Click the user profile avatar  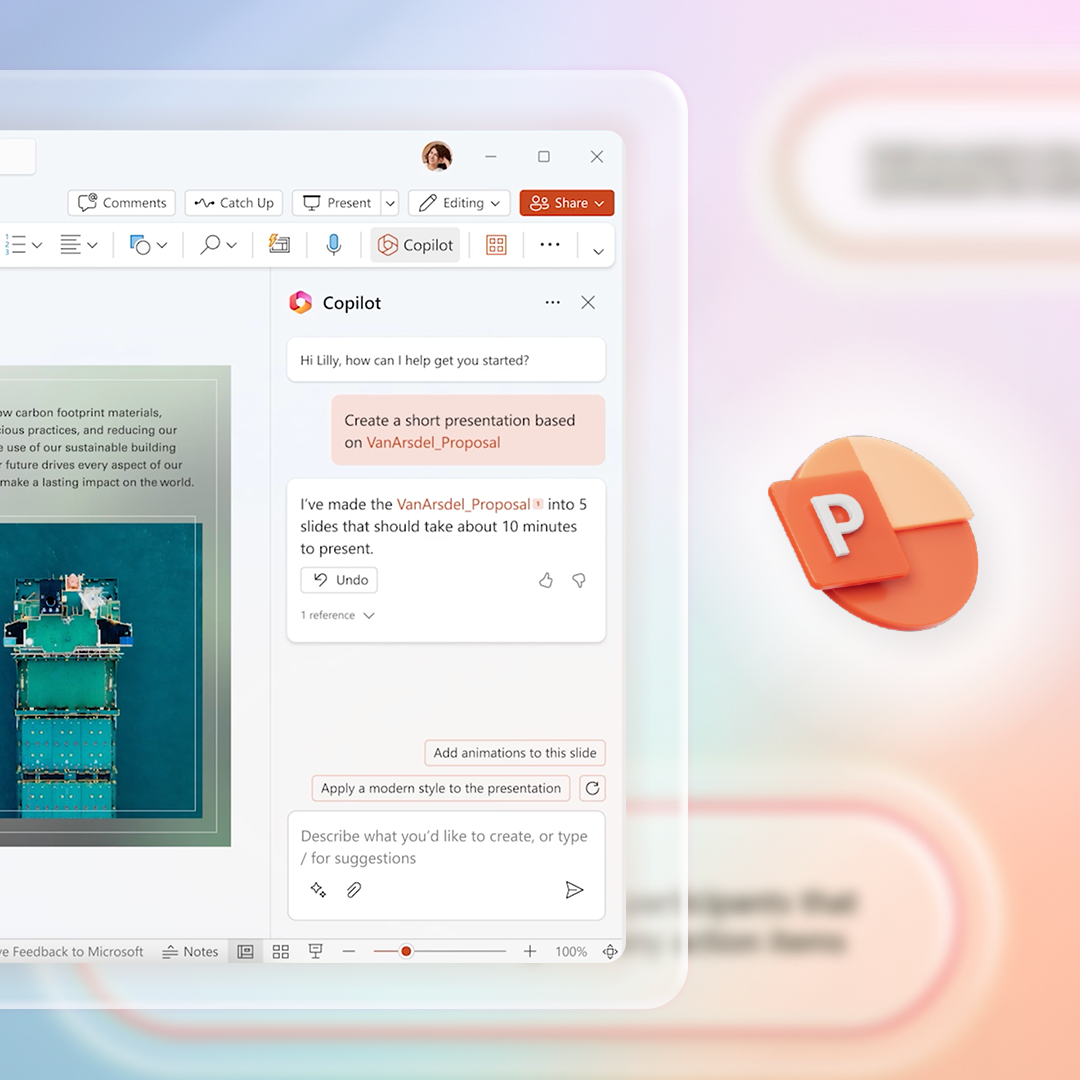click(x=437, y=156)
